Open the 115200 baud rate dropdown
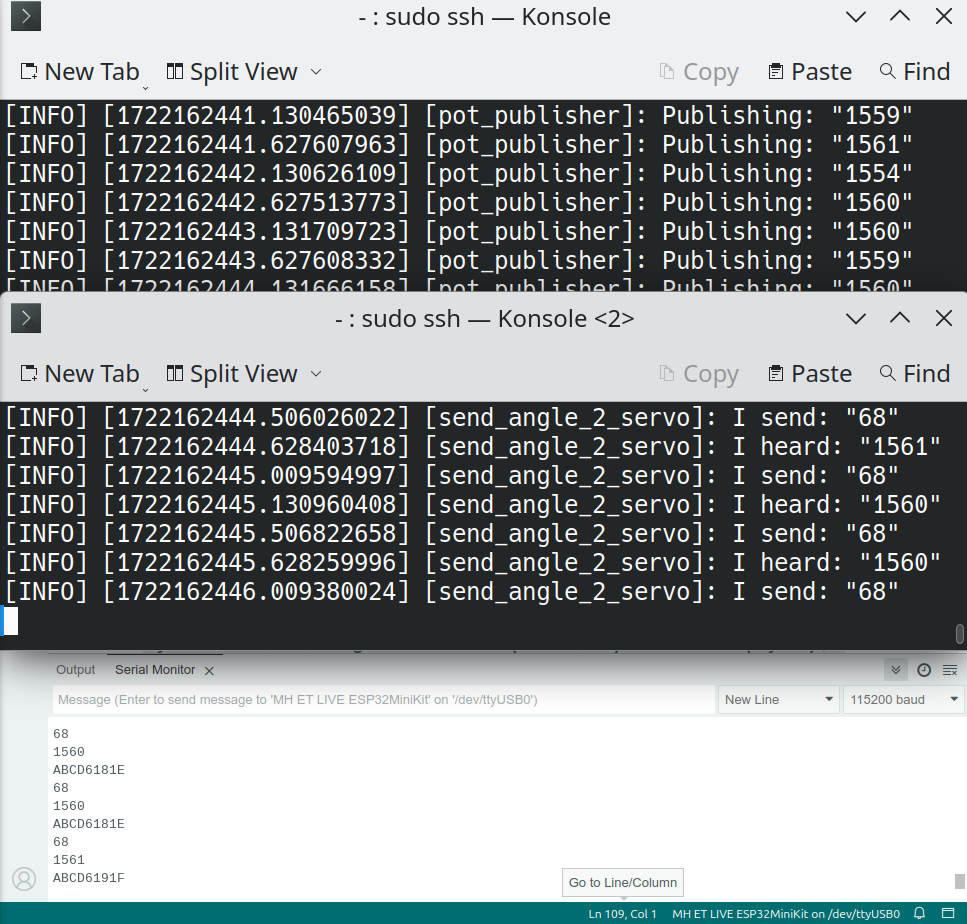This screenshot has height=924, width=967. [x=903, y=699]
